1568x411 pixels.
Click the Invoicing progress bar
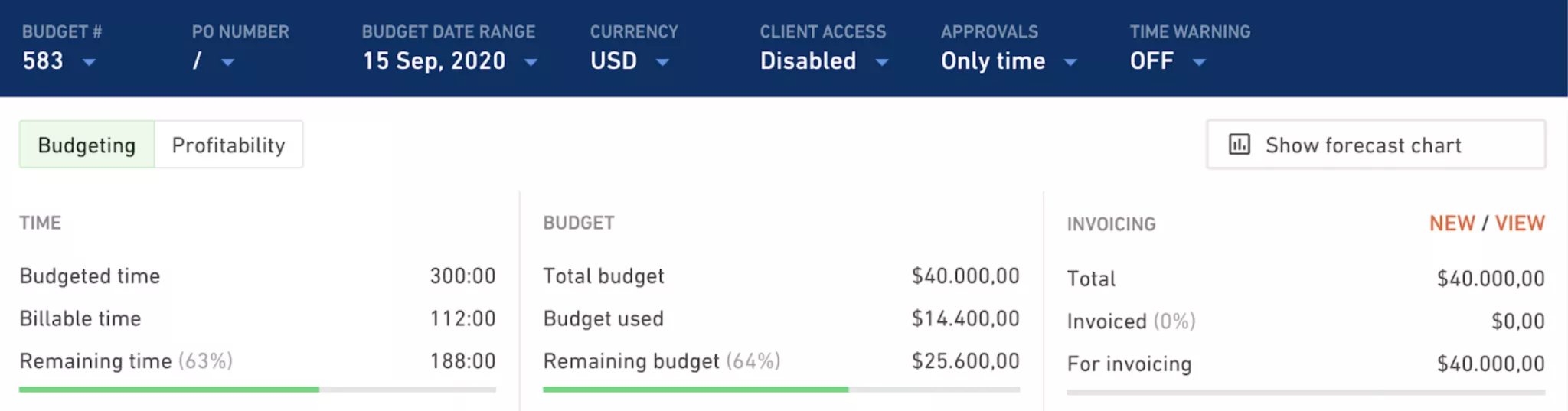click(x=1305, y=392)
